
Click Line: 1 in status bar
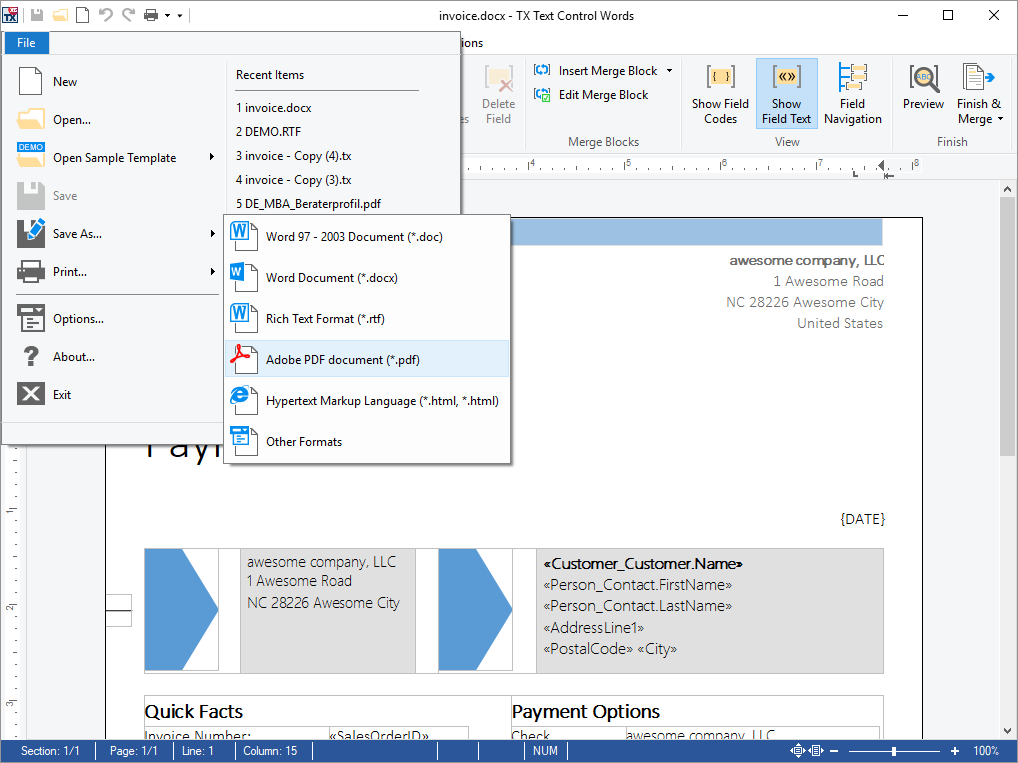click(197, 751)
